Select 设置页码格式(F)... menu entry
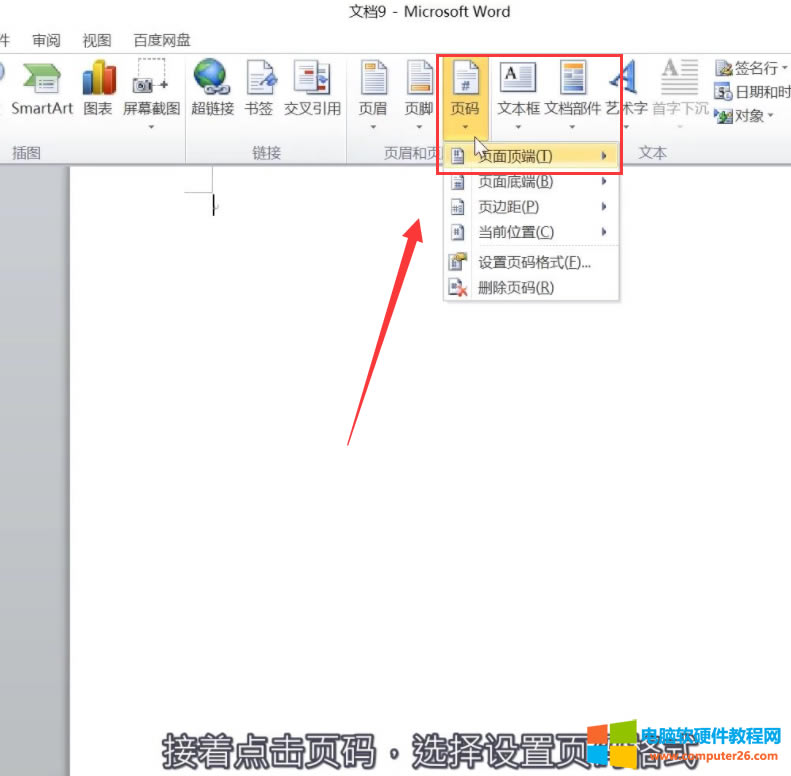 click(x=531, y=262)
